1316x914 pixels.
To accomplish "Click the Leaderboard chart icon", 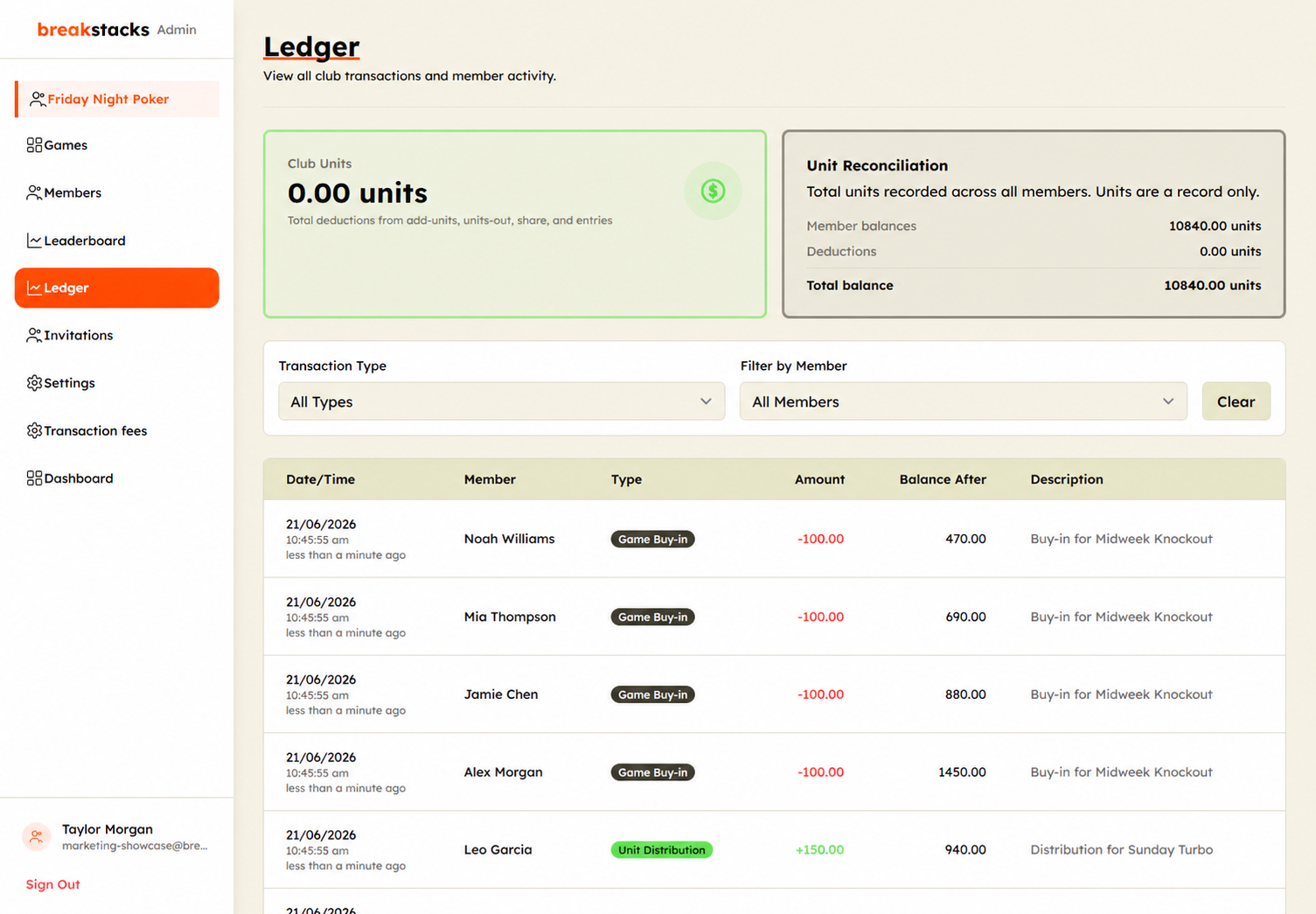I will (34, 241).
